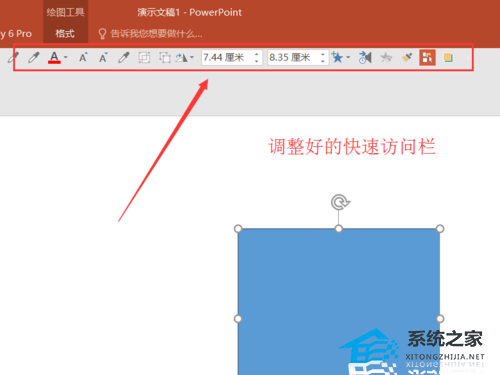500x375 pixels.
Task: Click the top-left resize handle of the rectangle
Action: (x=238, y=229)
